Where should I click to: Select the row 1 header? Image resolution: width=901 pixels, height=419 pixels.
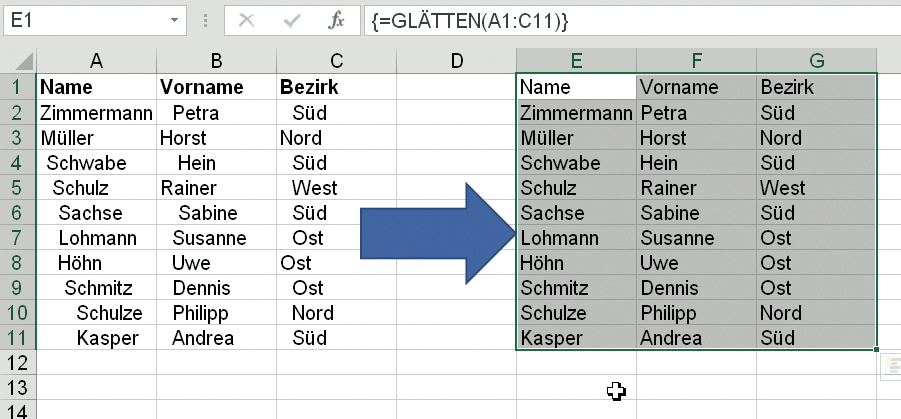[17, 87]
